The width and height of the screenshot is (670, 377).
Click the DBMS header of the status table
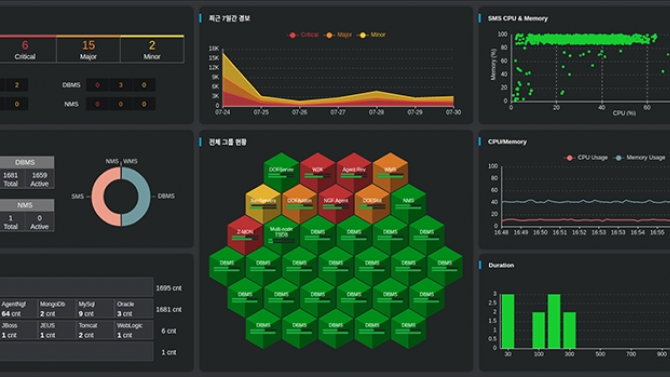pyautogui.click(x=25, y=162)
